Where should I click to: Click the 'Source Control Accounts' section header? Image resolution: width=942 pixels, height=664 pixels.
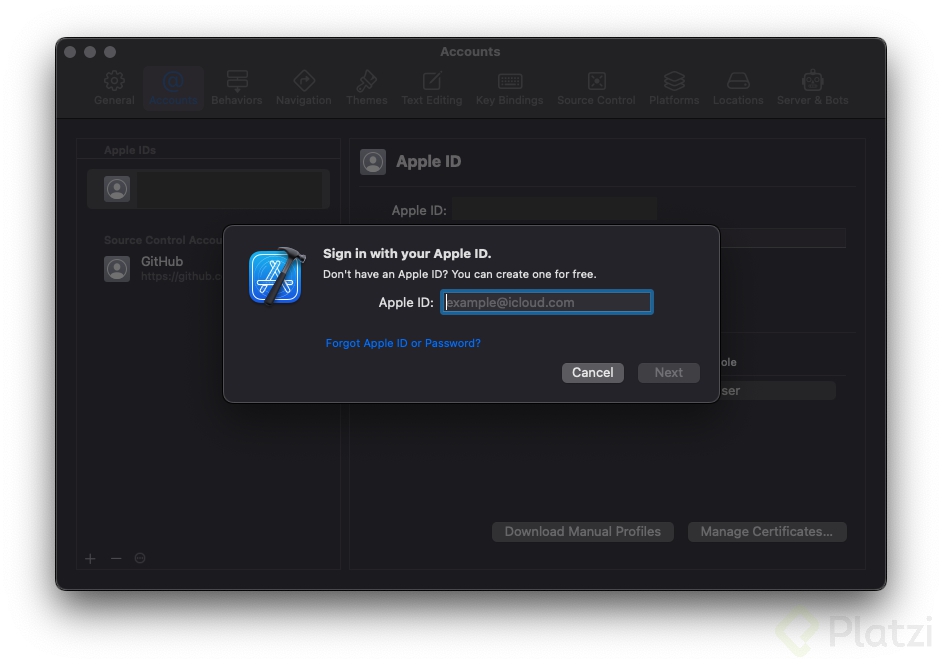pyautogui.click(x=163, y=240)
